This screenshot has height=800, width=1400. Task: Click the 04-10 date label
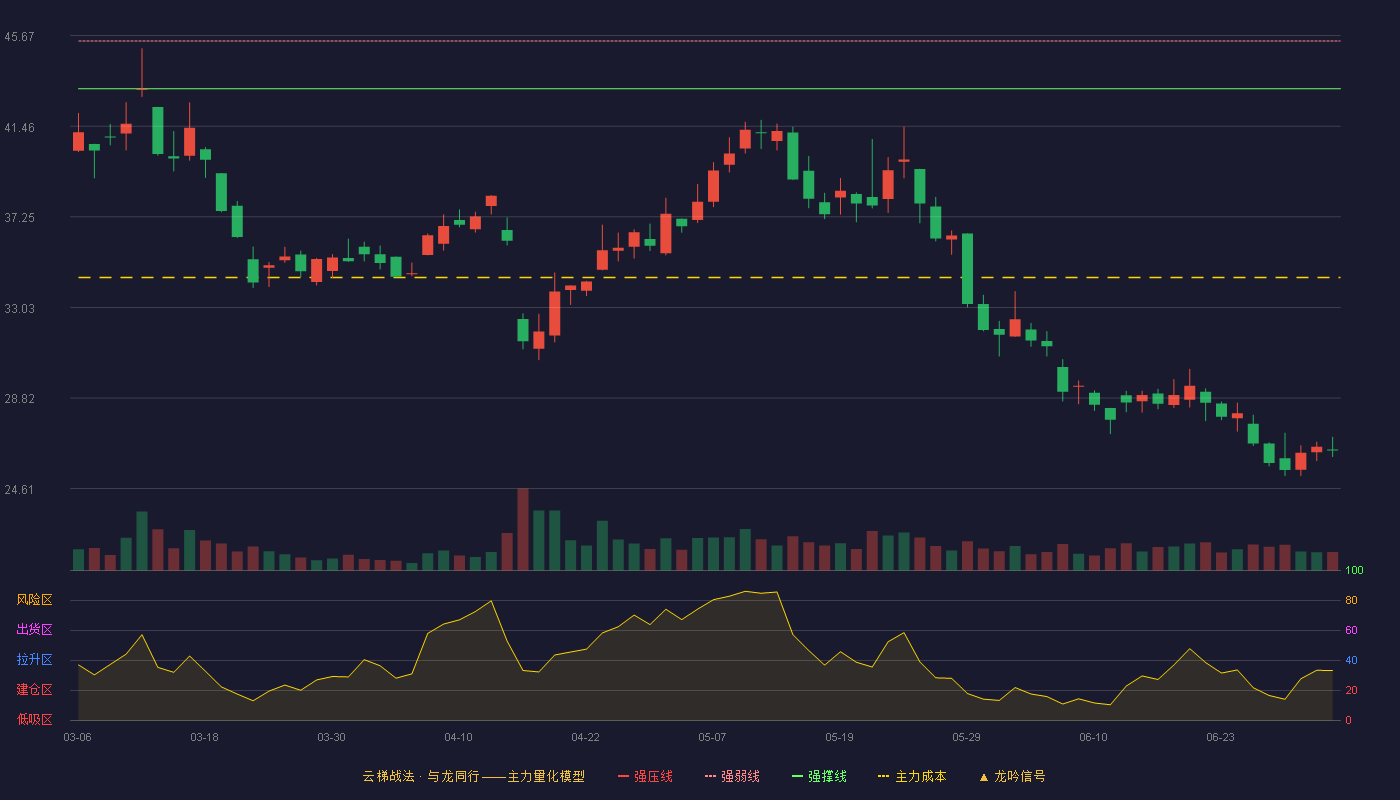[458, 737]
